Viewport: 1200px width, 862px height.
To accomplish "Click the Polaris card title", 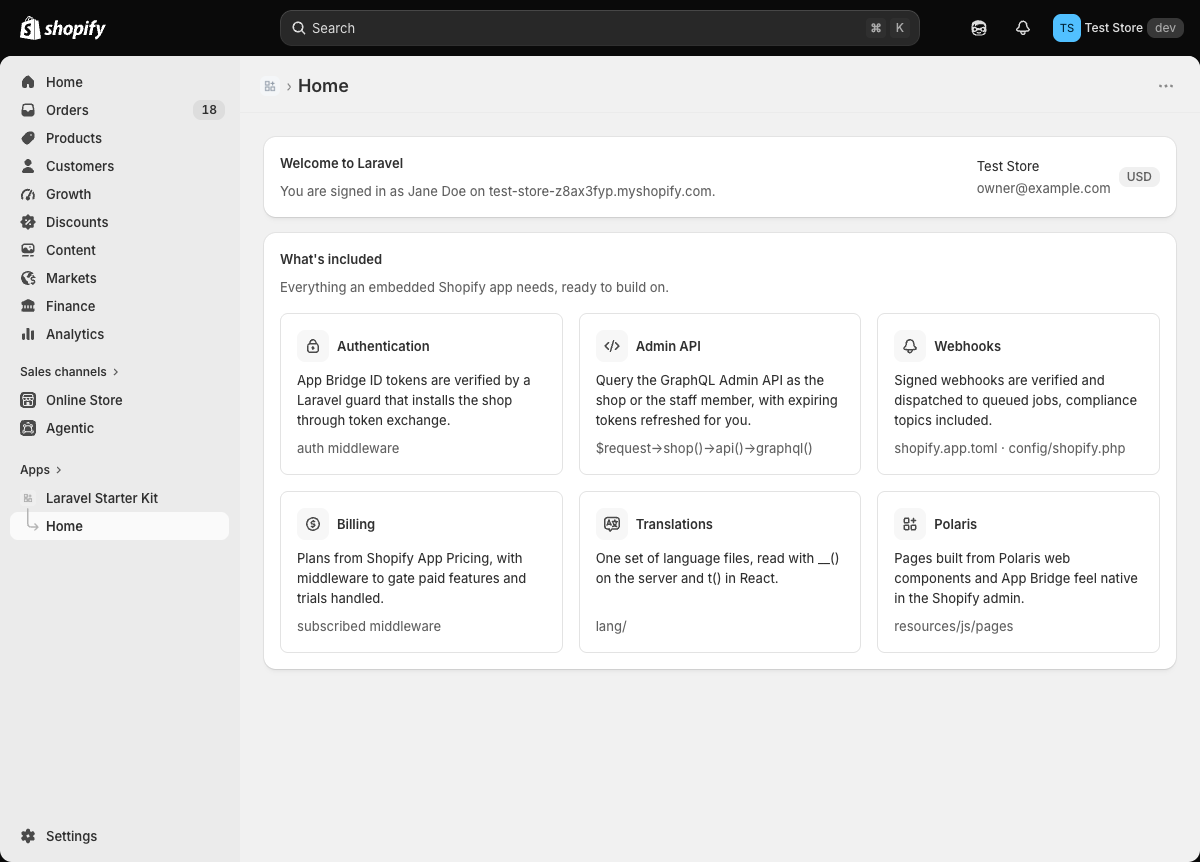I will point(955,524).
